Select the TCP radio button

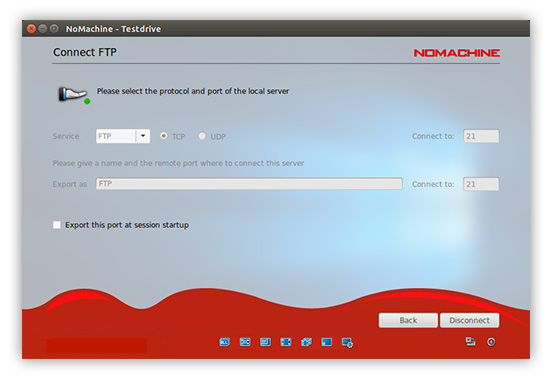(163, 136)
